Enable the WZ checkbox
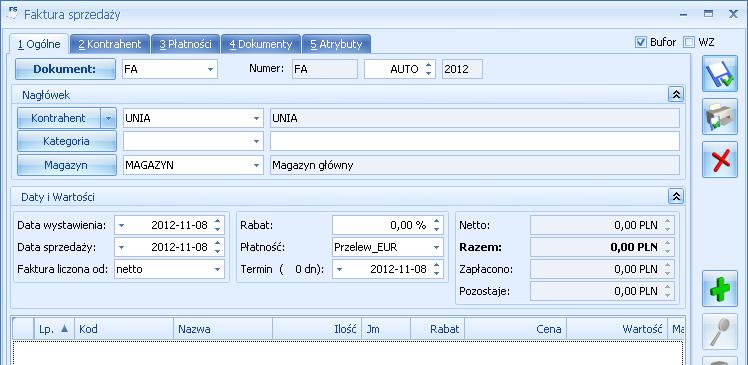748x365 pixels. pos(688,42)
